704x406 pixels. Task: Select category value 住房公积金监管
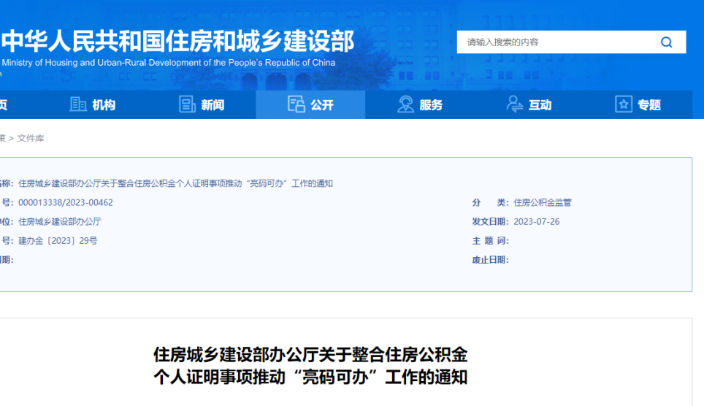[542, 203]
